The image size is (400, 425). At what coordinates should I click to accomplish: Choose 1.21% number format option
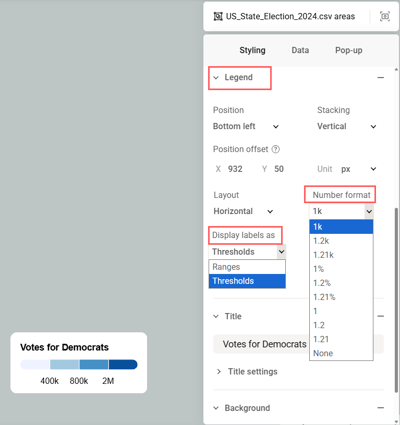[x=341, y=297]
